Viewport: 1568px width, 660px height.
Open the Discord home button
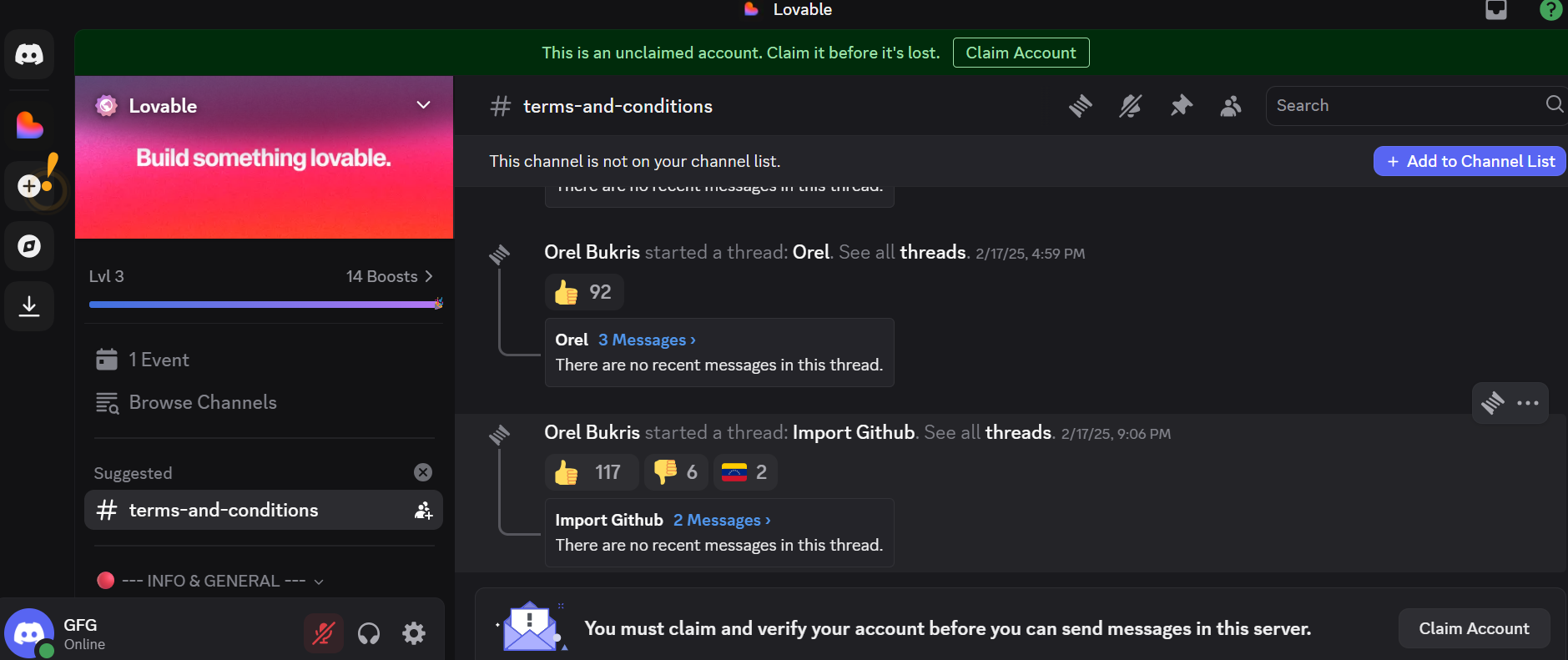tap(29, 53)
